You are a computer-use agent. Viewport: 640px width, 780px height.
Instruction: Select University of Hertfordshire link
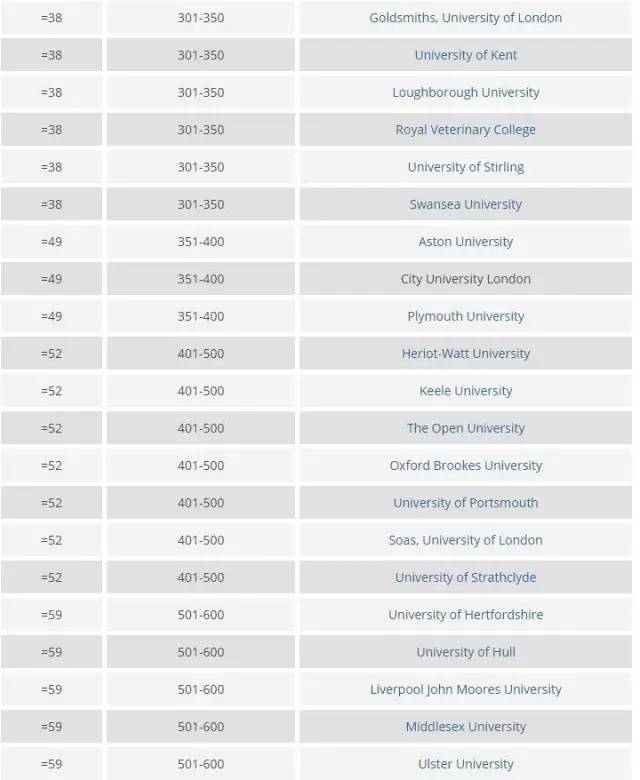pyautogui.click(x=465, y=615)
